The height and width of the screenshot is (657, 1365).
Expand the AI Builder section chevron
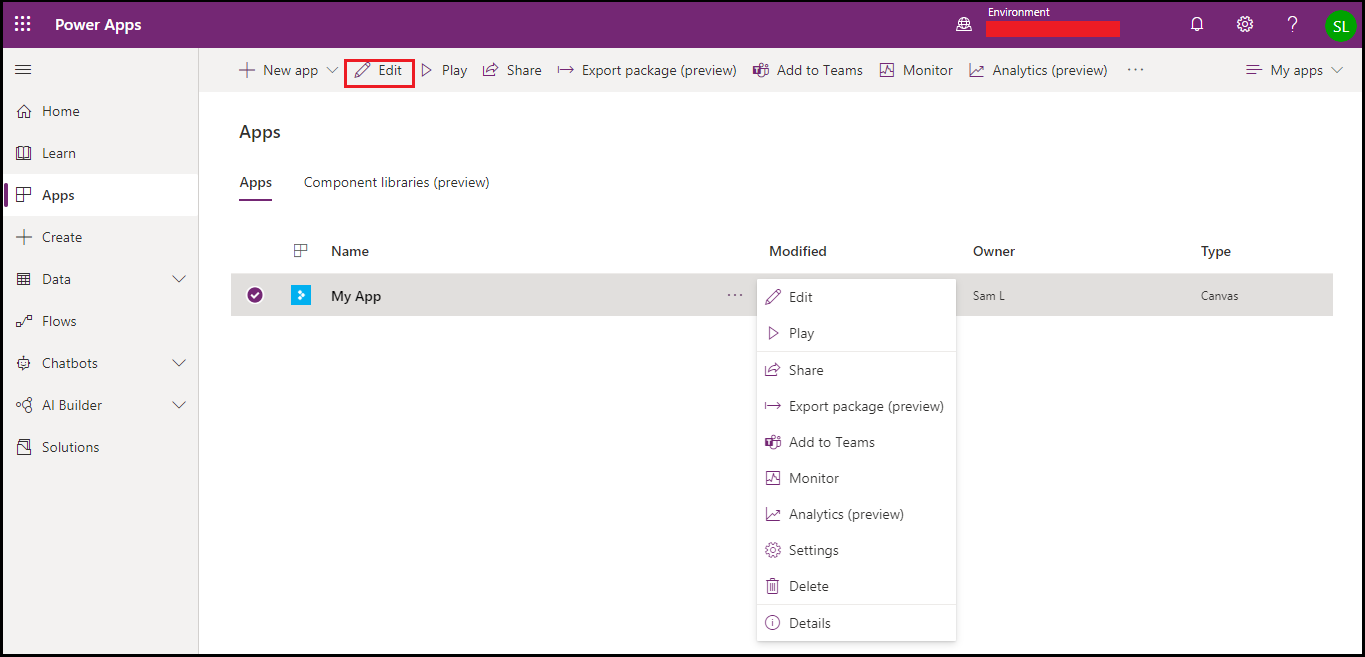pos(180,405)
